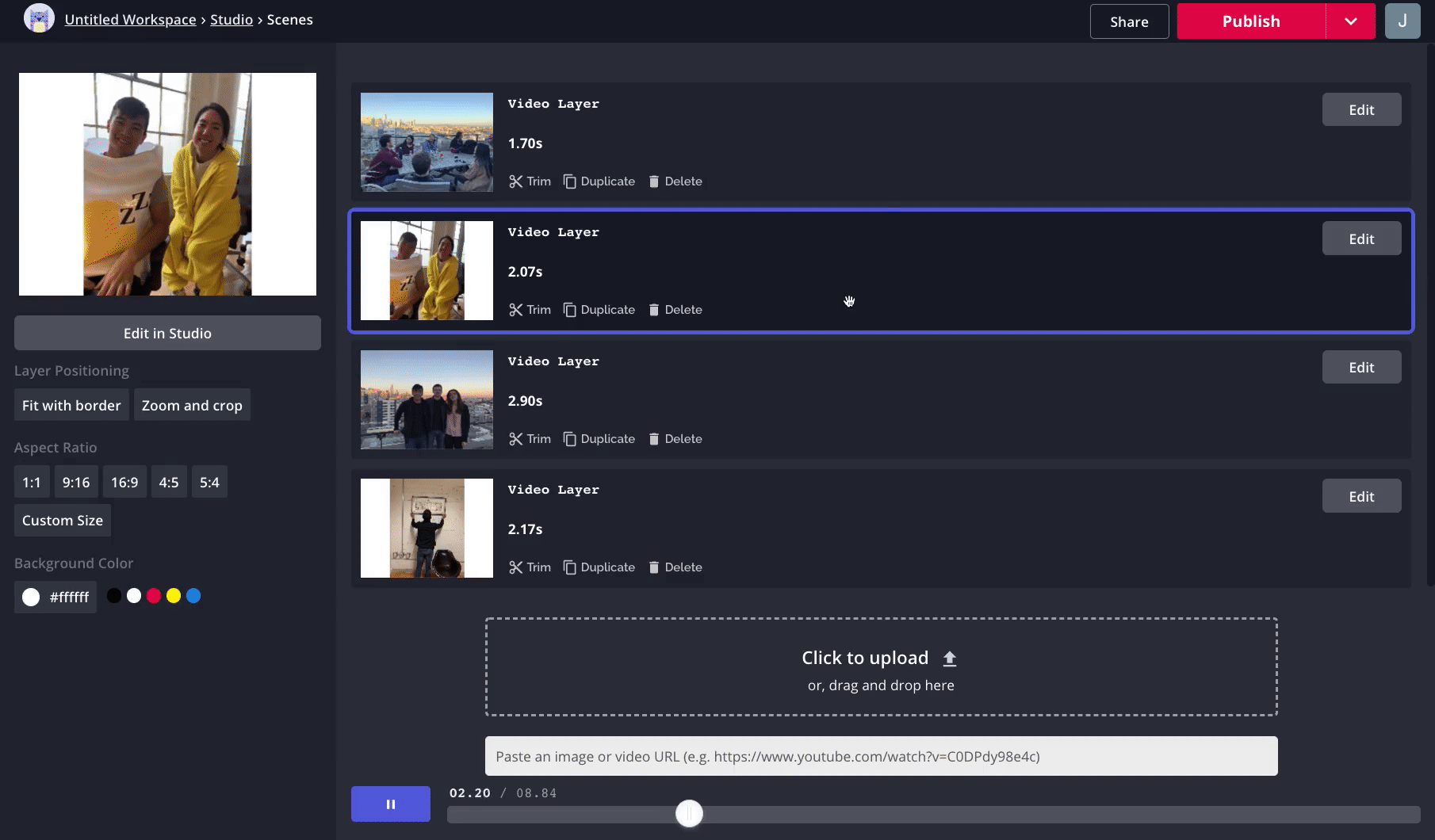Select the 9:16 aspect ratio
The image size is (1435, 840).
76,483
